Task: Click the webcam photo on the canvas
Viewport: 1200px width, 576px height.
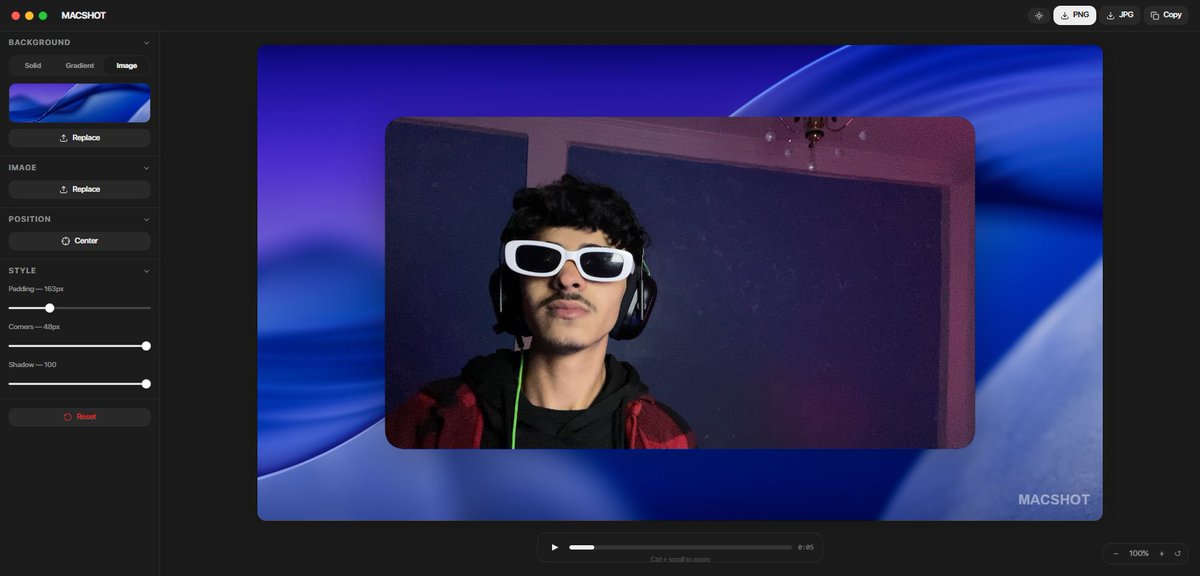Action: coord(680,283)
